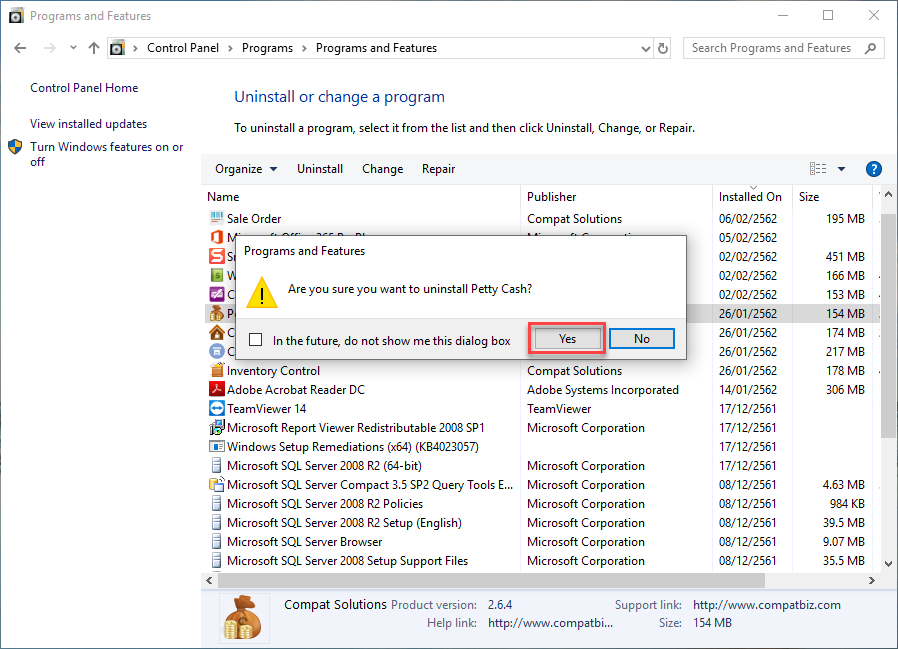Viewport: 898px width, 649px height.
Task: Sort by Installed On column header
Action: click(x=752, y=196)
